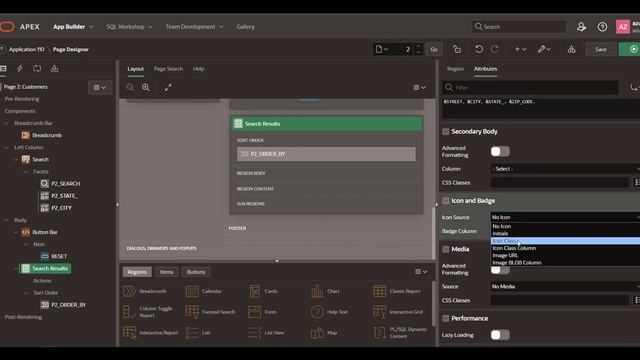Viewport: 640px width, 360px height.
Task: Run the page with green play button
Action: 631,49
